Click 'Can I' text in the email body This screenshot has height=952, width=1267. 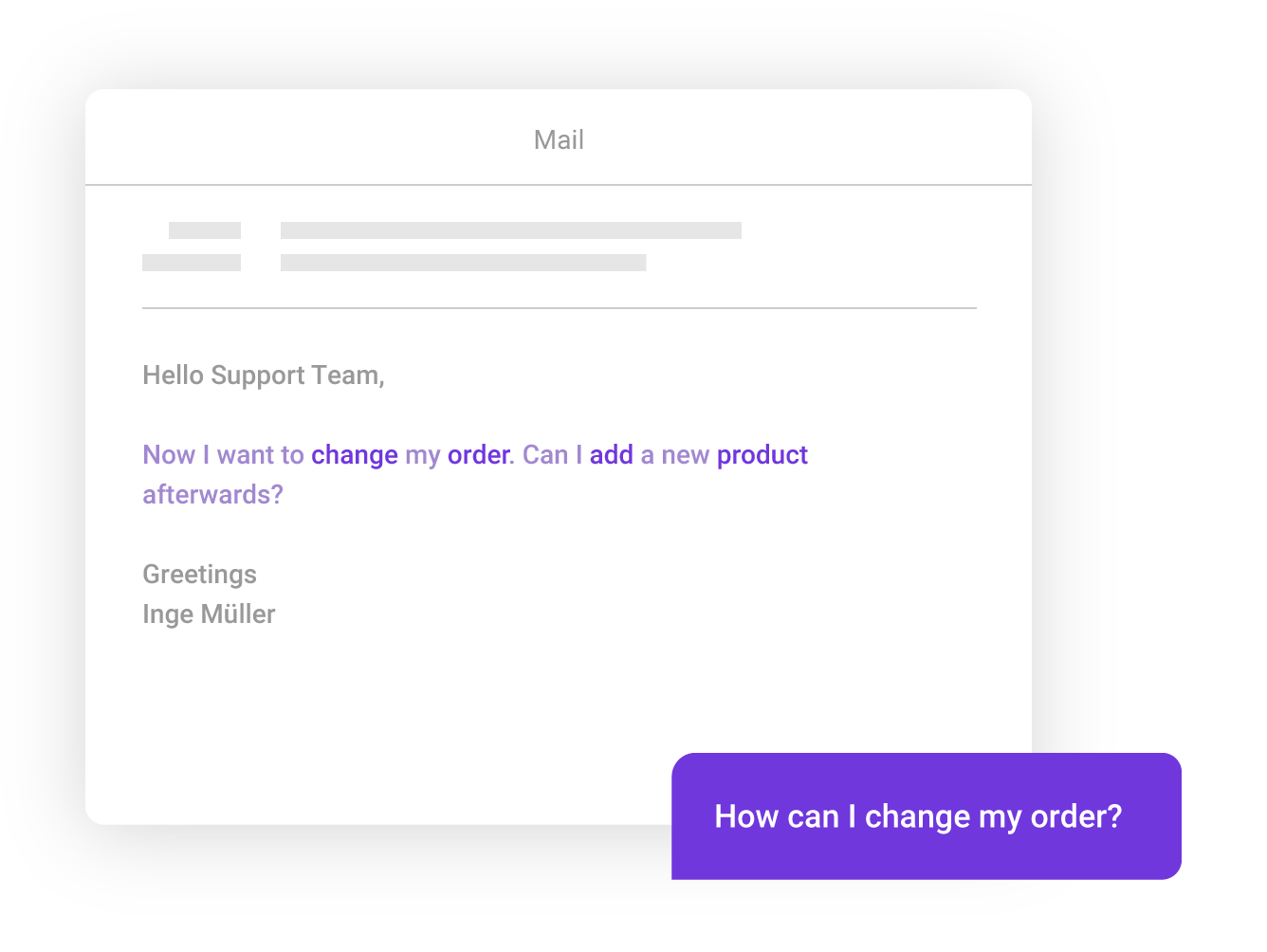click(x=553, y=455)
